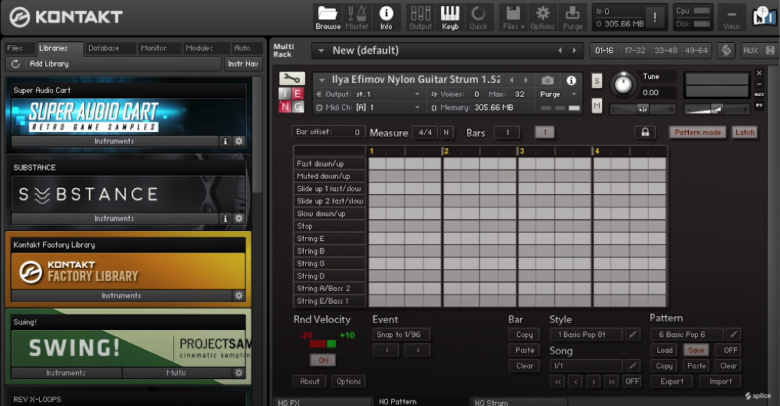Show the on-screen Keyb keyboard

coord(450,17)
